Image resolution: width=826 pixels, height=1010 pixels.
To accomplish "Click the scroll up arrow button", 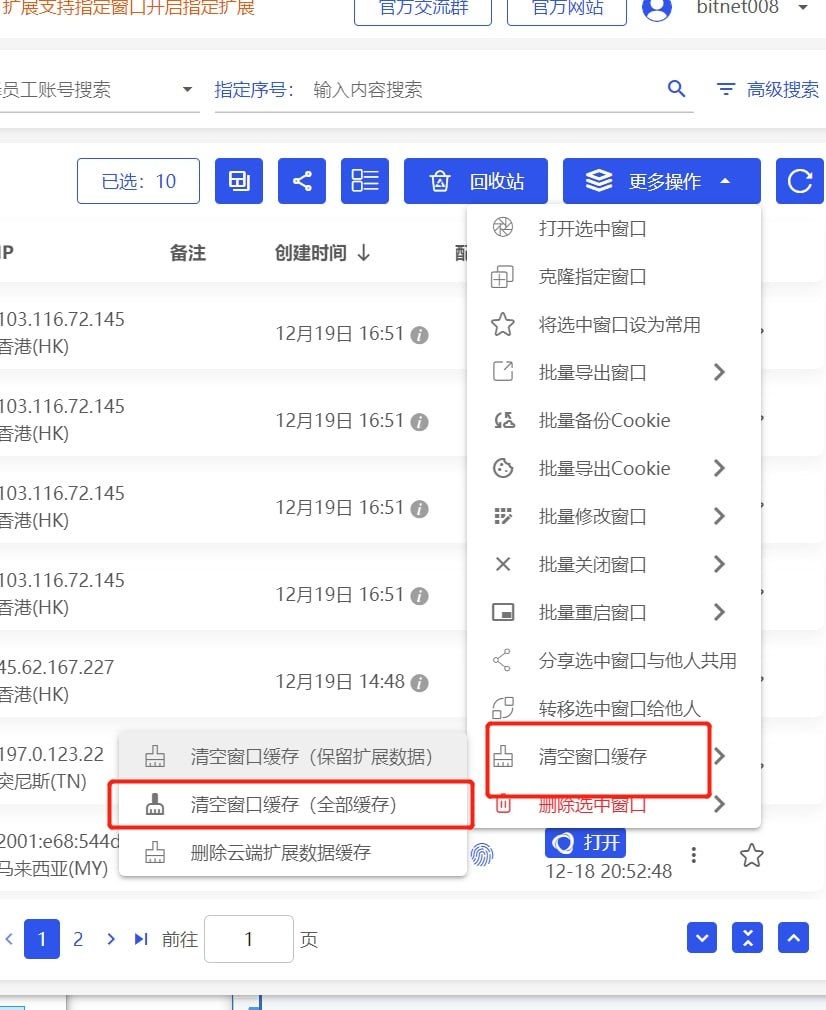I will point(793,938).
